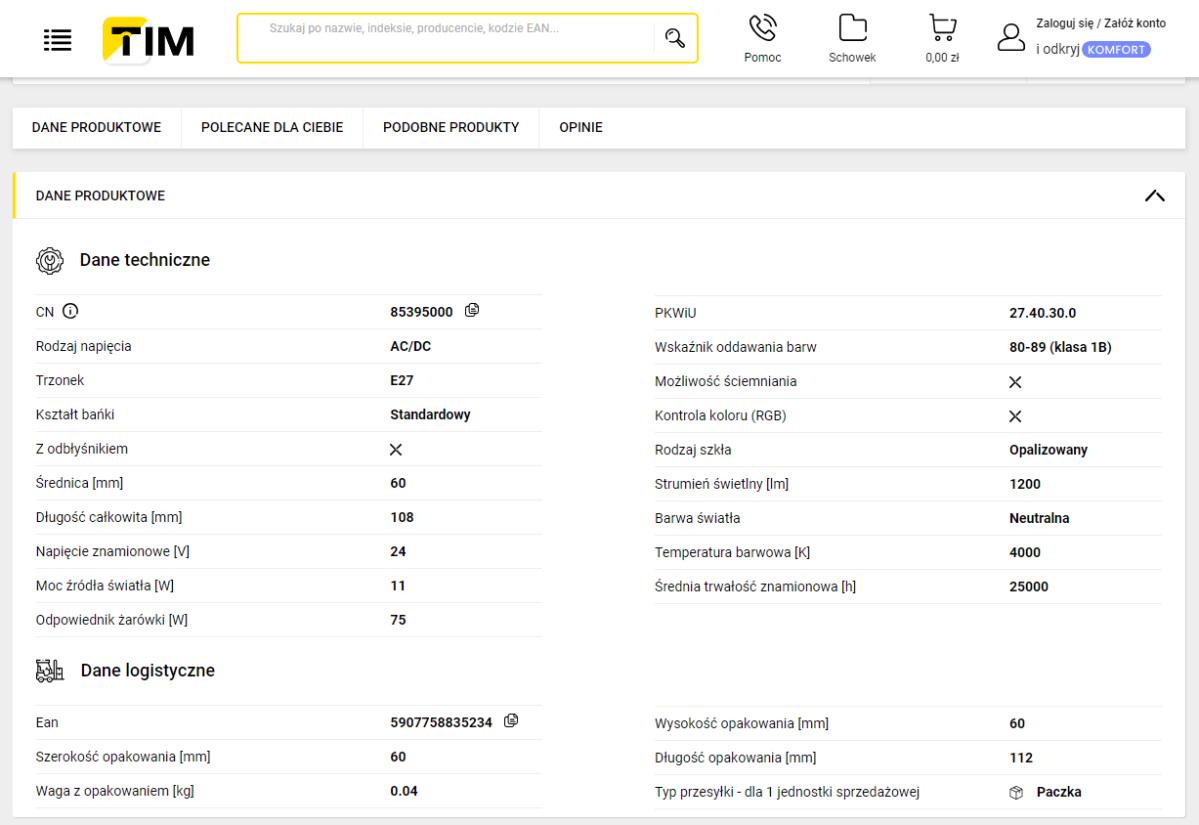Click the Wskaźnik oddawania barw label

(736, 347)
